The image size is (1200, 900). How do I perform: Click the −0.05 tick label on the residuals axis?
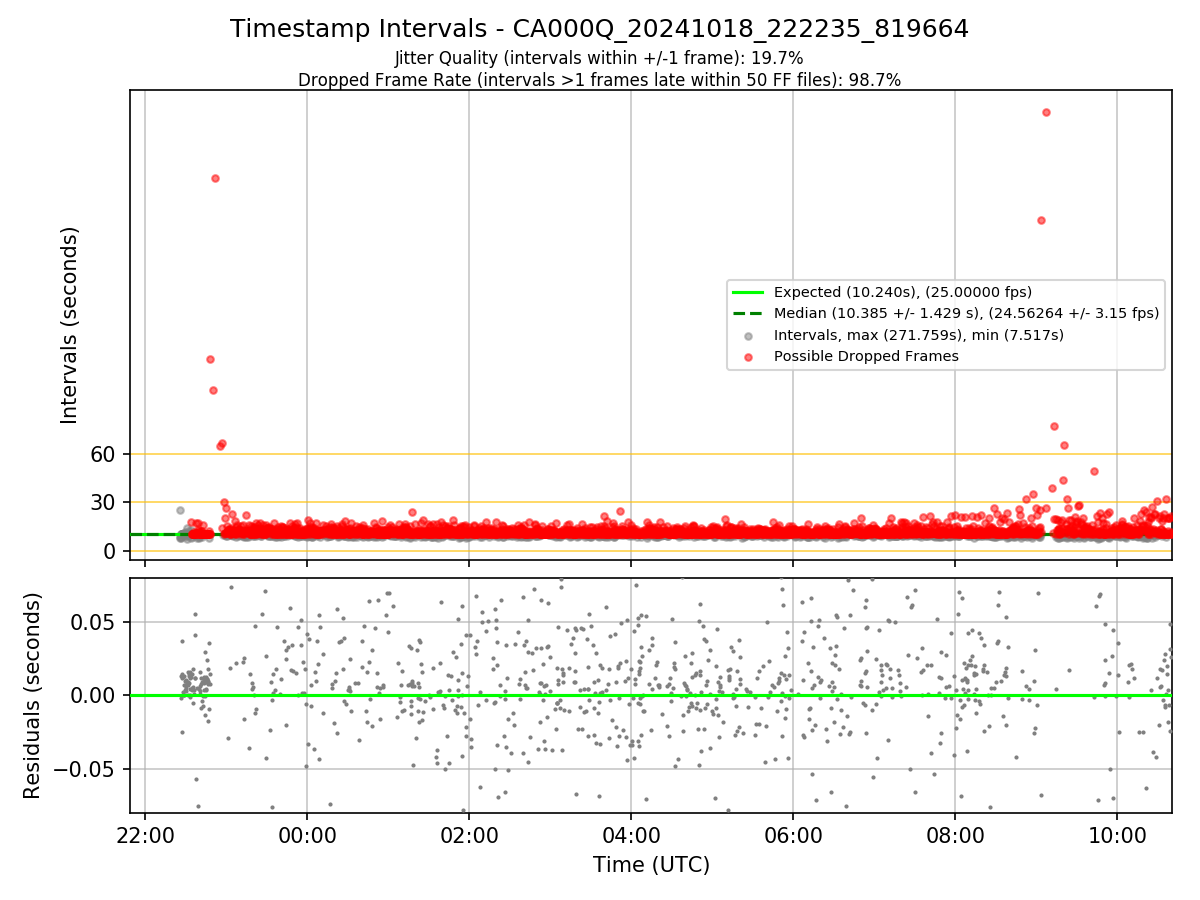86,769
